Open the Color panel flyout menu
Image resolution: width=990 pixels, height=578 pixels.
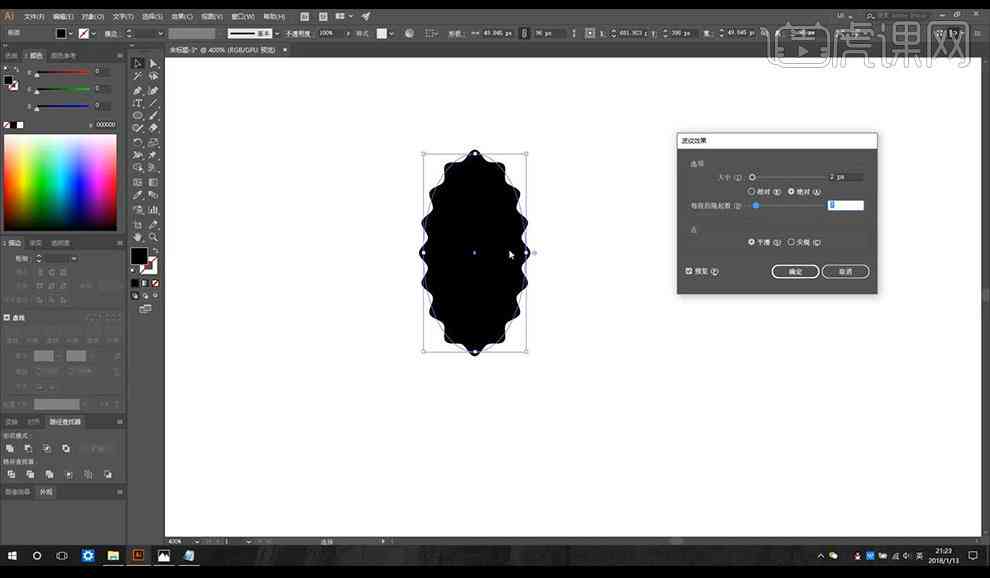(x=119, y=56)
